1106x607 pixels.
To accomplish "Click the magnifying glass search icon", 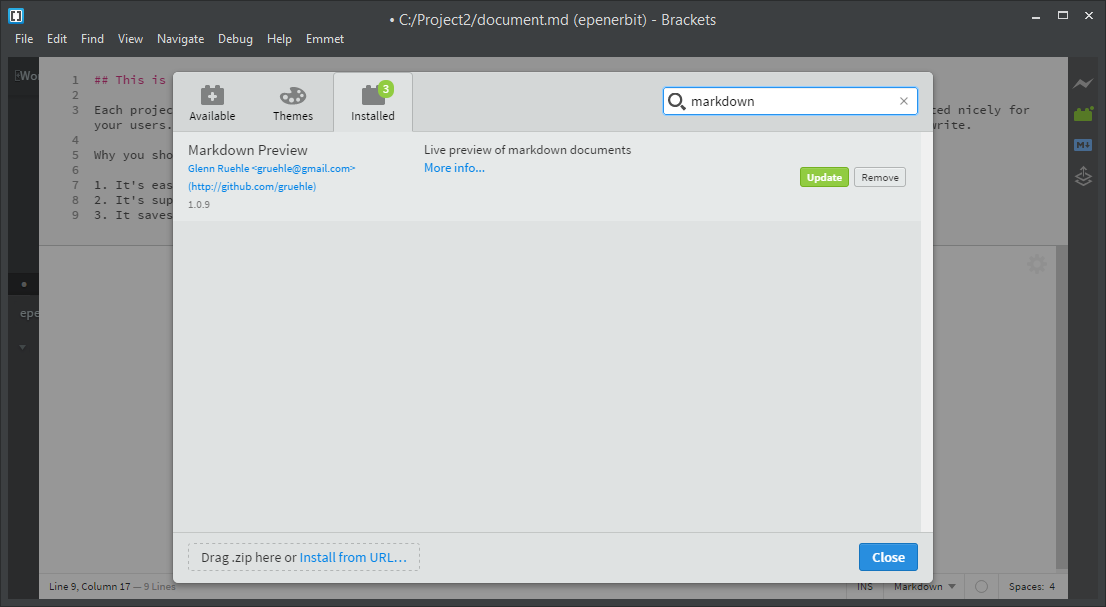I will click(677, 101).
